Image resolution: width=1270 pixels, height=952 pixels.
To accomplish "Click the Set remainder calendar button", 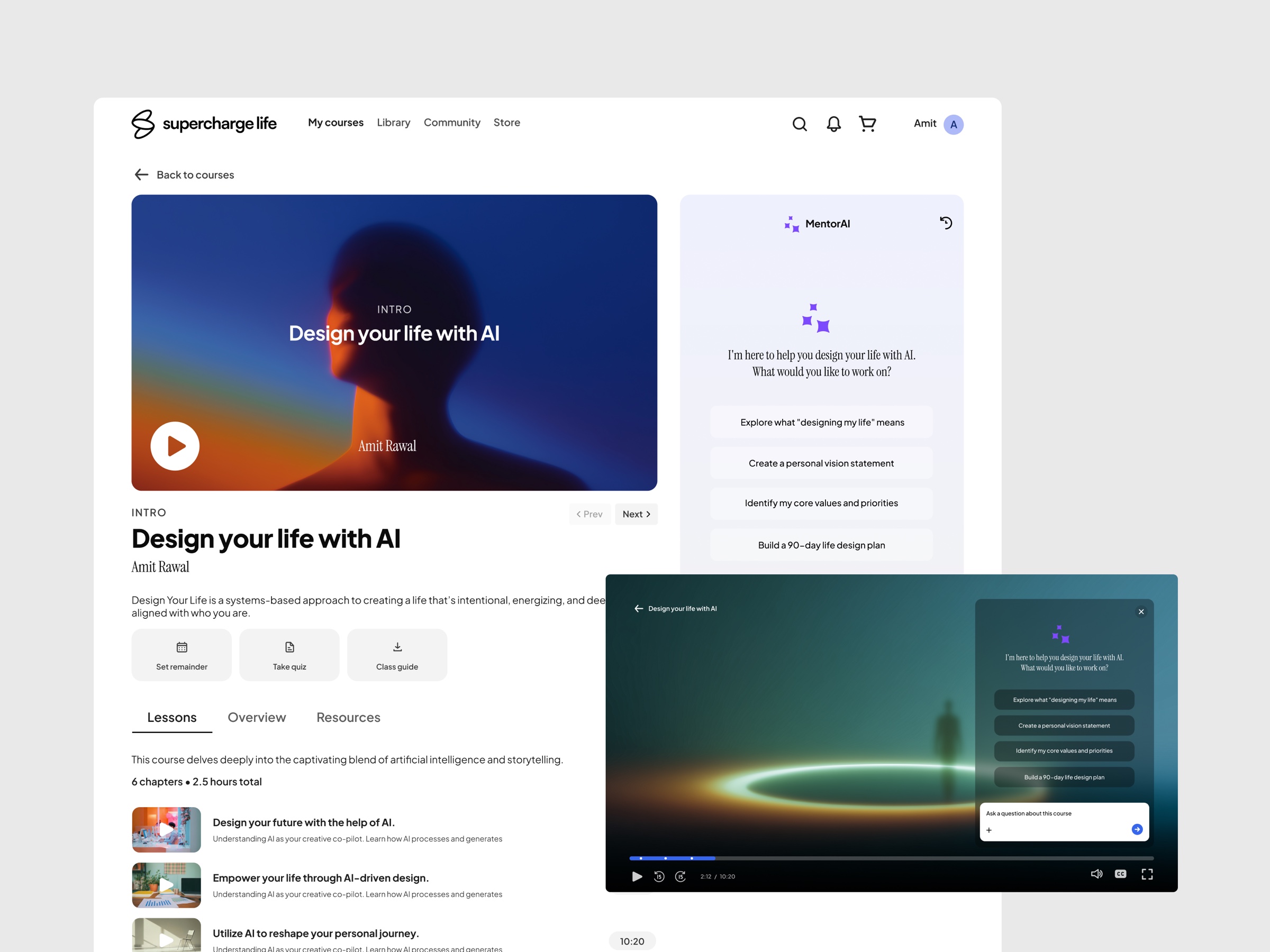I will 182,655.
